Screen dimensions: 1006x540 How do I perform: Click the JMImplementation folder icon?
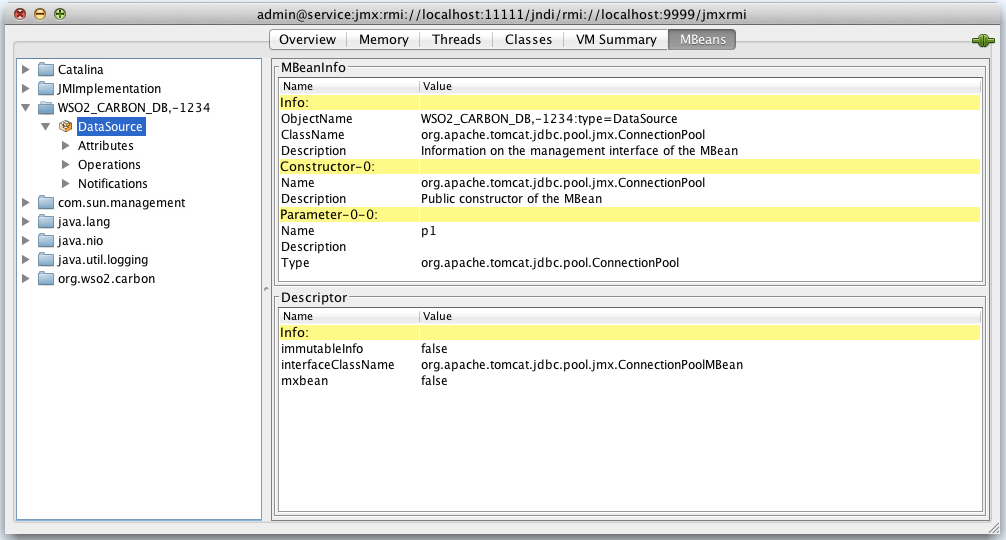[46, 89]
